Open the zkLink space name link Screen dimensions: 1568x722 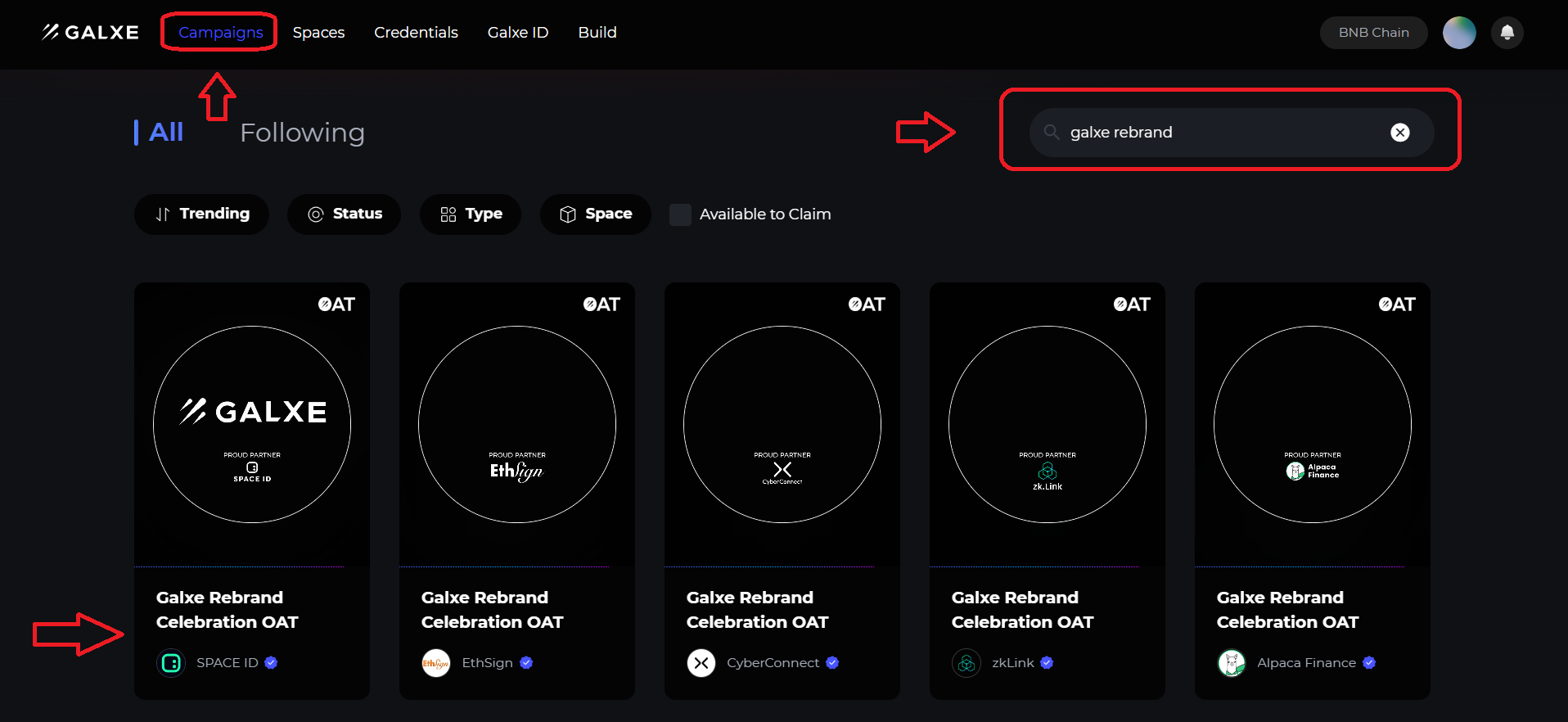(1013, 663)
